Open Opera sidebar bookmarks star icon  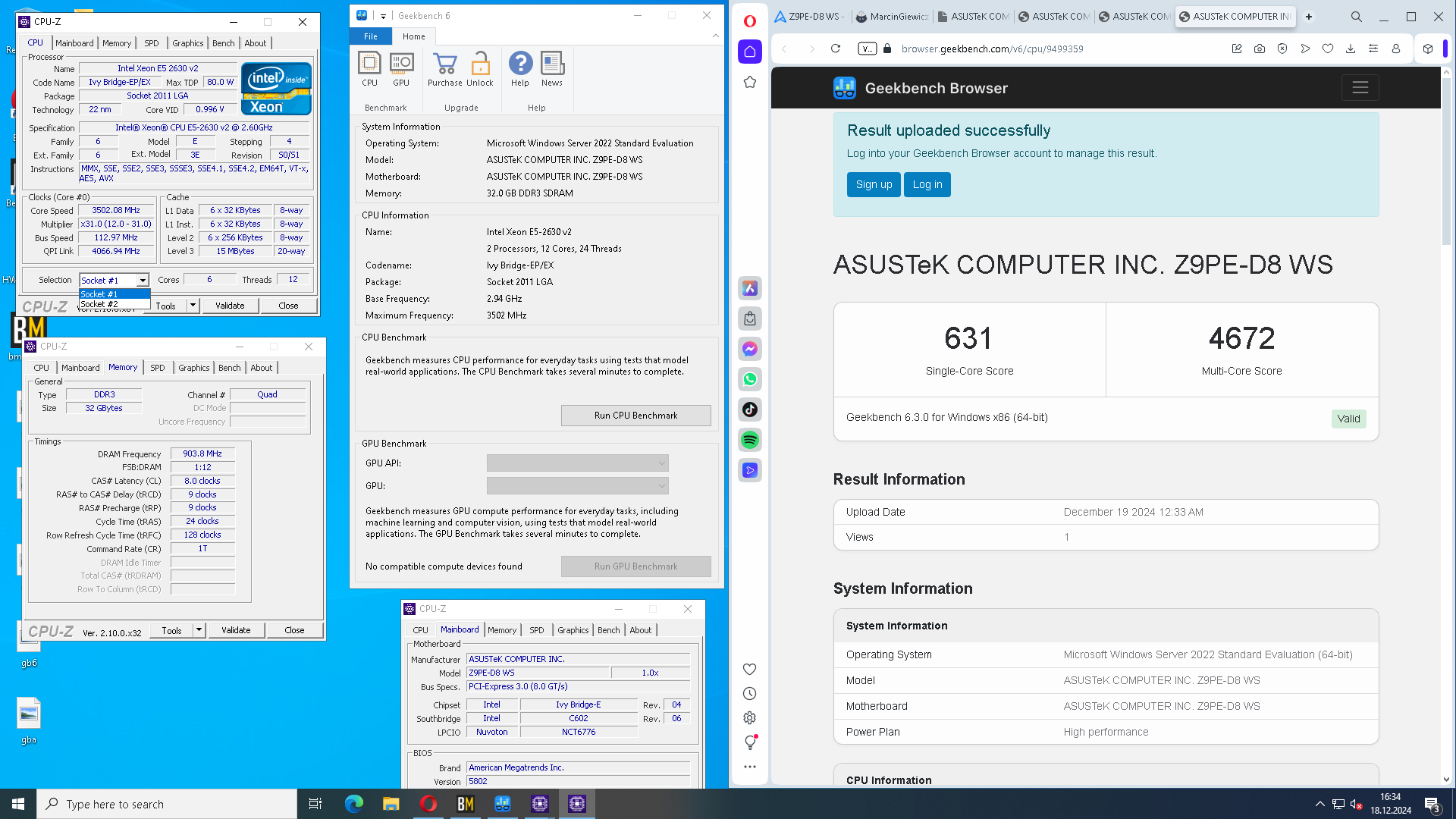(x=750, y=82)
